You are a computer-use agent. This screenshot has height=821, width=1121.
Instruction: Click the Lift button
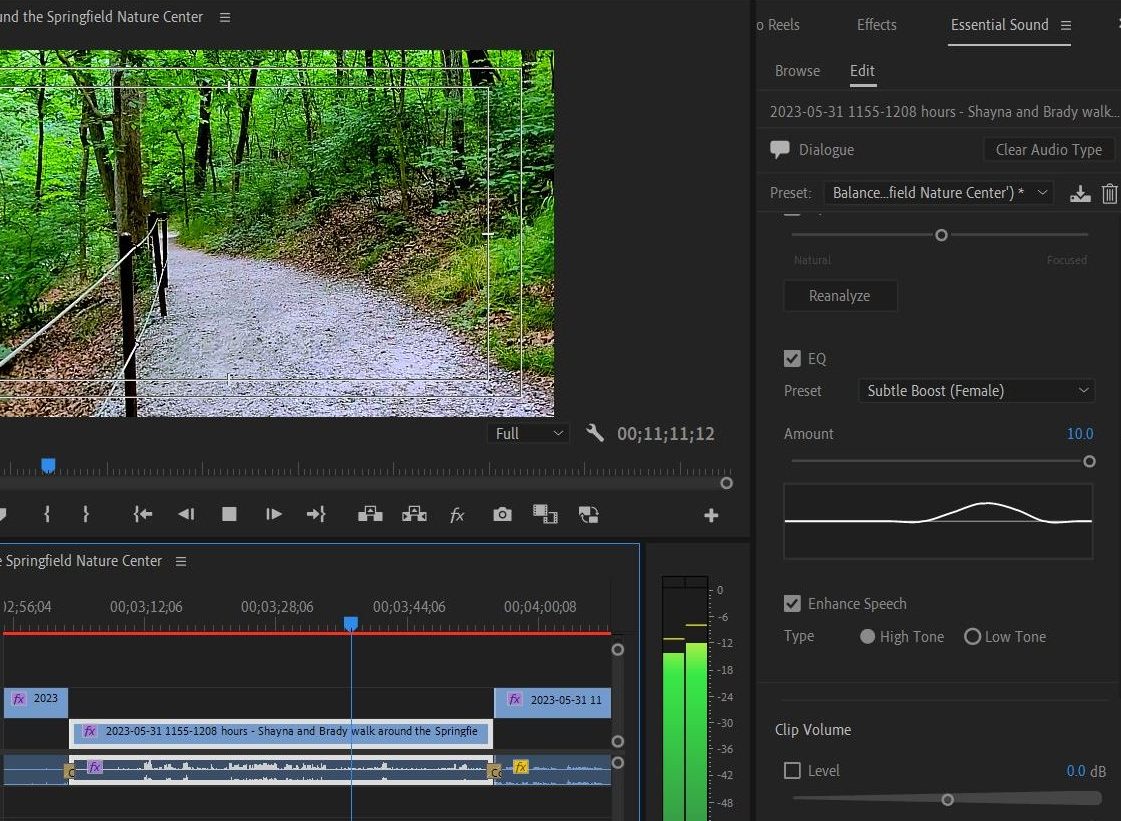click(x=370, y=514)
